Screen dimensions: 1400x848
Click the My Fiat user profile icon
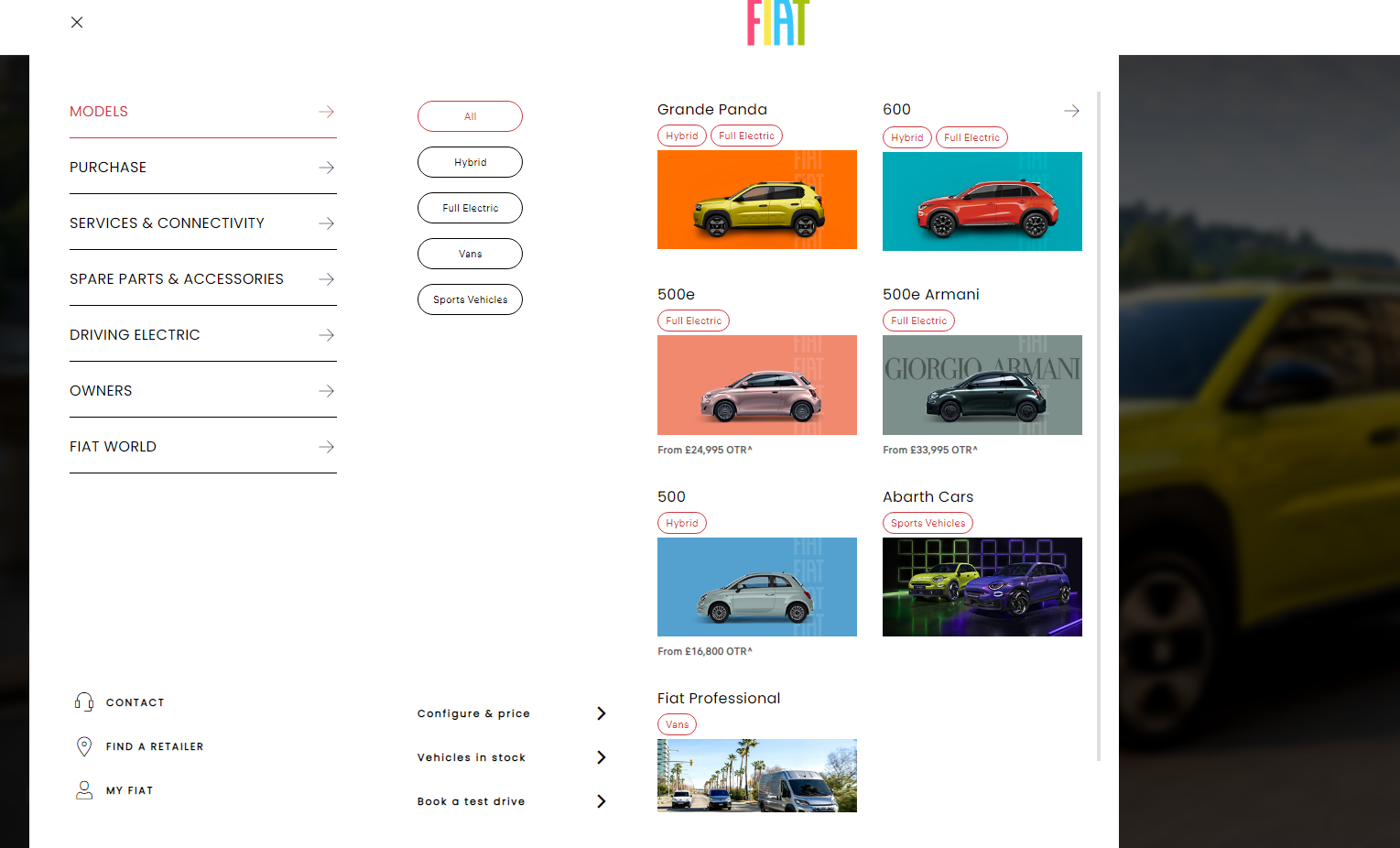(x=84, y=790)
